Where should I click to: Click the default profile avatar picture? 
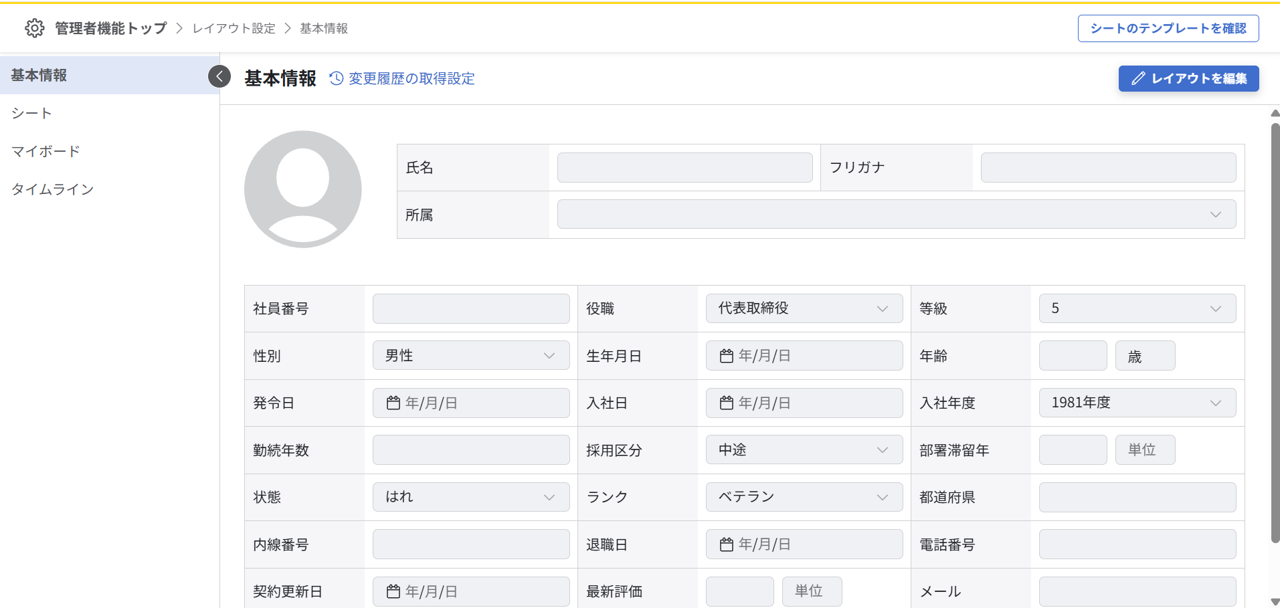point(303,189)
